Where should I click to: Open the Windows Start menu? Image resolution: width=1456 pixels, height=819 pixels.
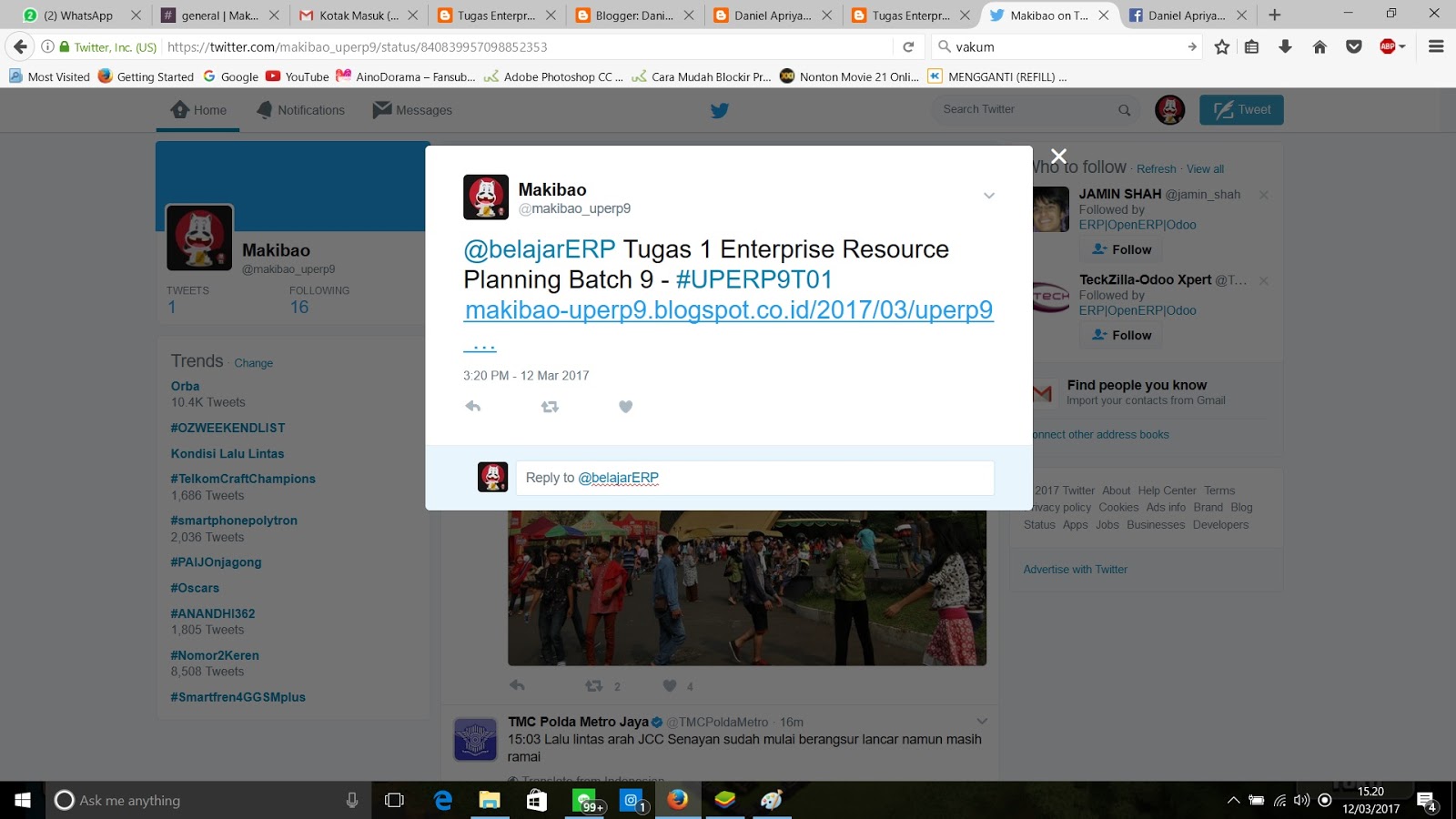[x=23, y=801]
